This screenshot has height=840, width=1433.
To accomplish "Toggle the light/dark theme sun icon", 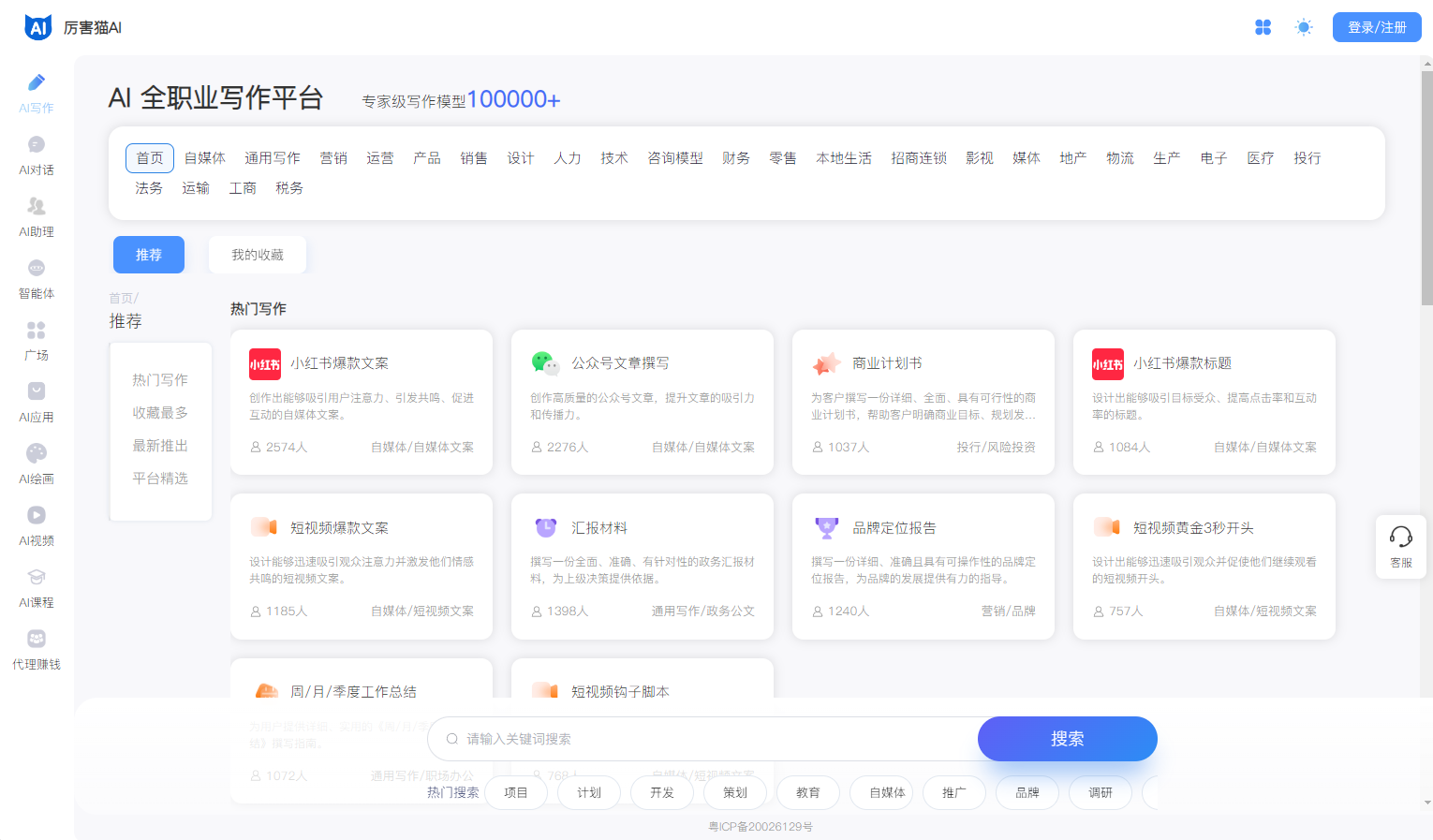I will 1304,27.
